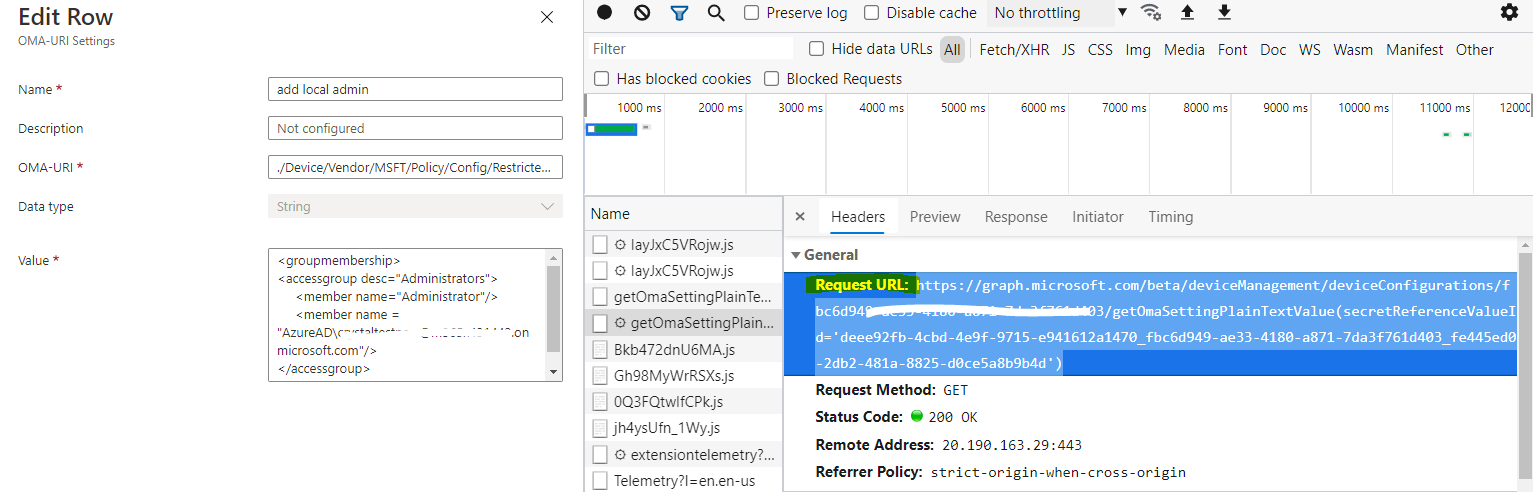Select the extensiontelemetry? request
This screenshot has width=1533, height=492.
[x=685, y=454]
